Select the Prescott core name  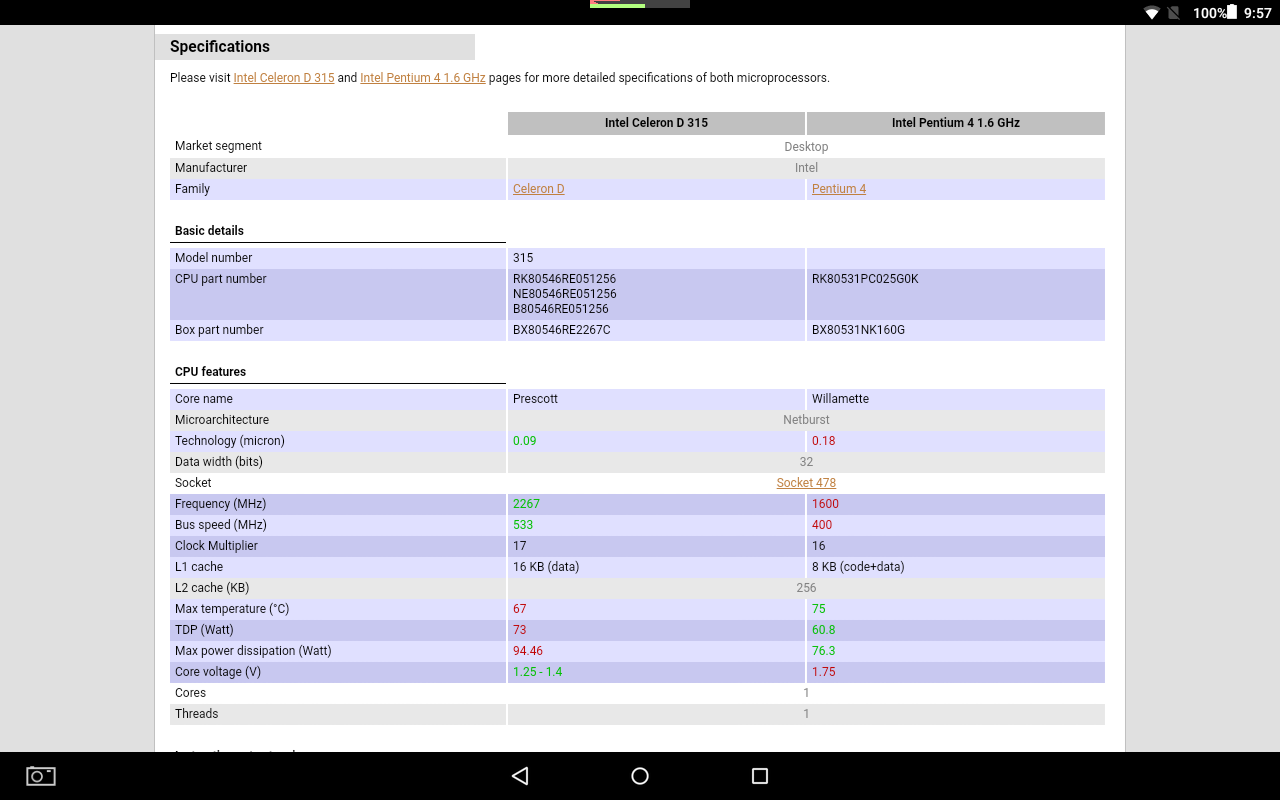tap(535, 399)
